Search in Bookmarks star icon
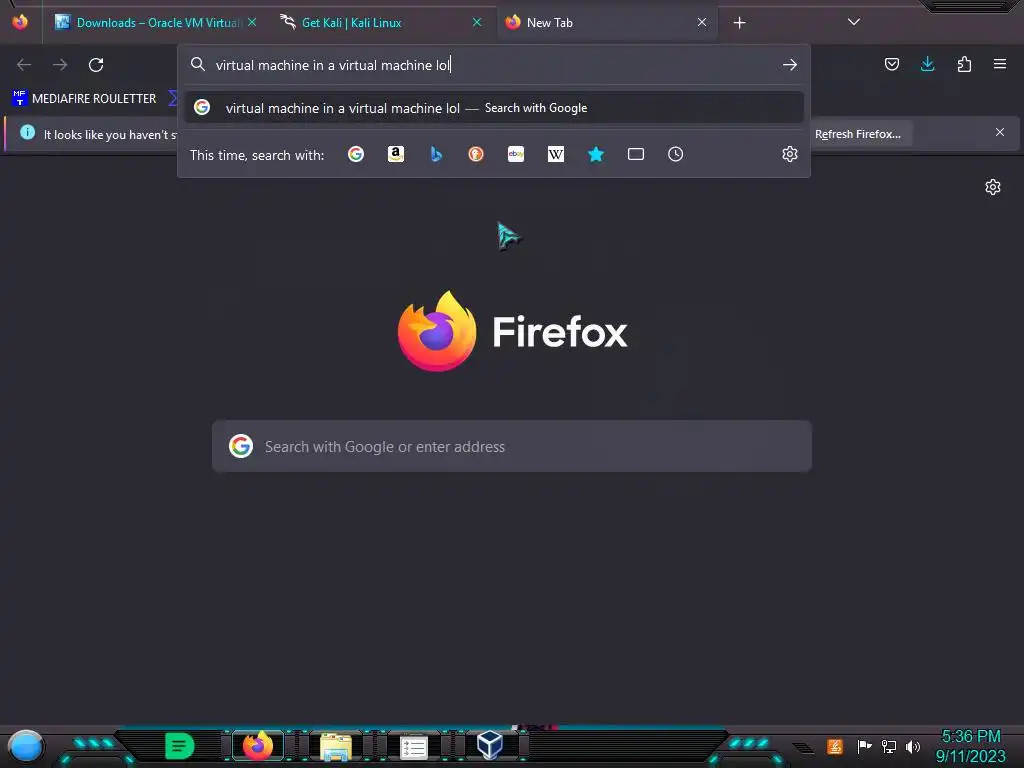The width and height of the screenshot is (1024, 768). [x=596, y=154]
